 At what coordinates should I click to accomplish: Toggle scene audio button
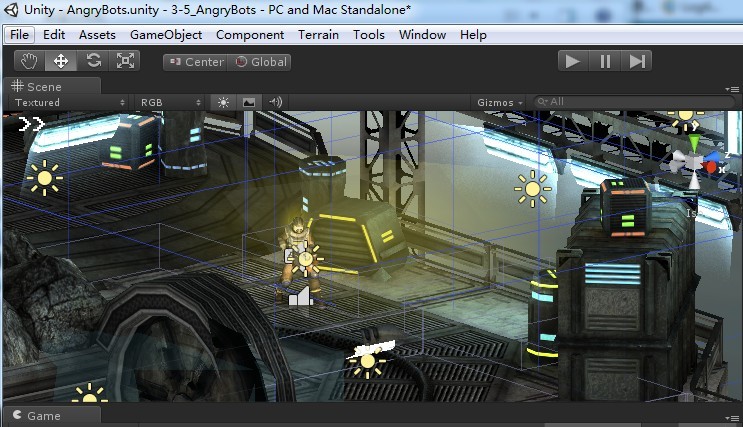pyautogui.click(x=275, y=102)
